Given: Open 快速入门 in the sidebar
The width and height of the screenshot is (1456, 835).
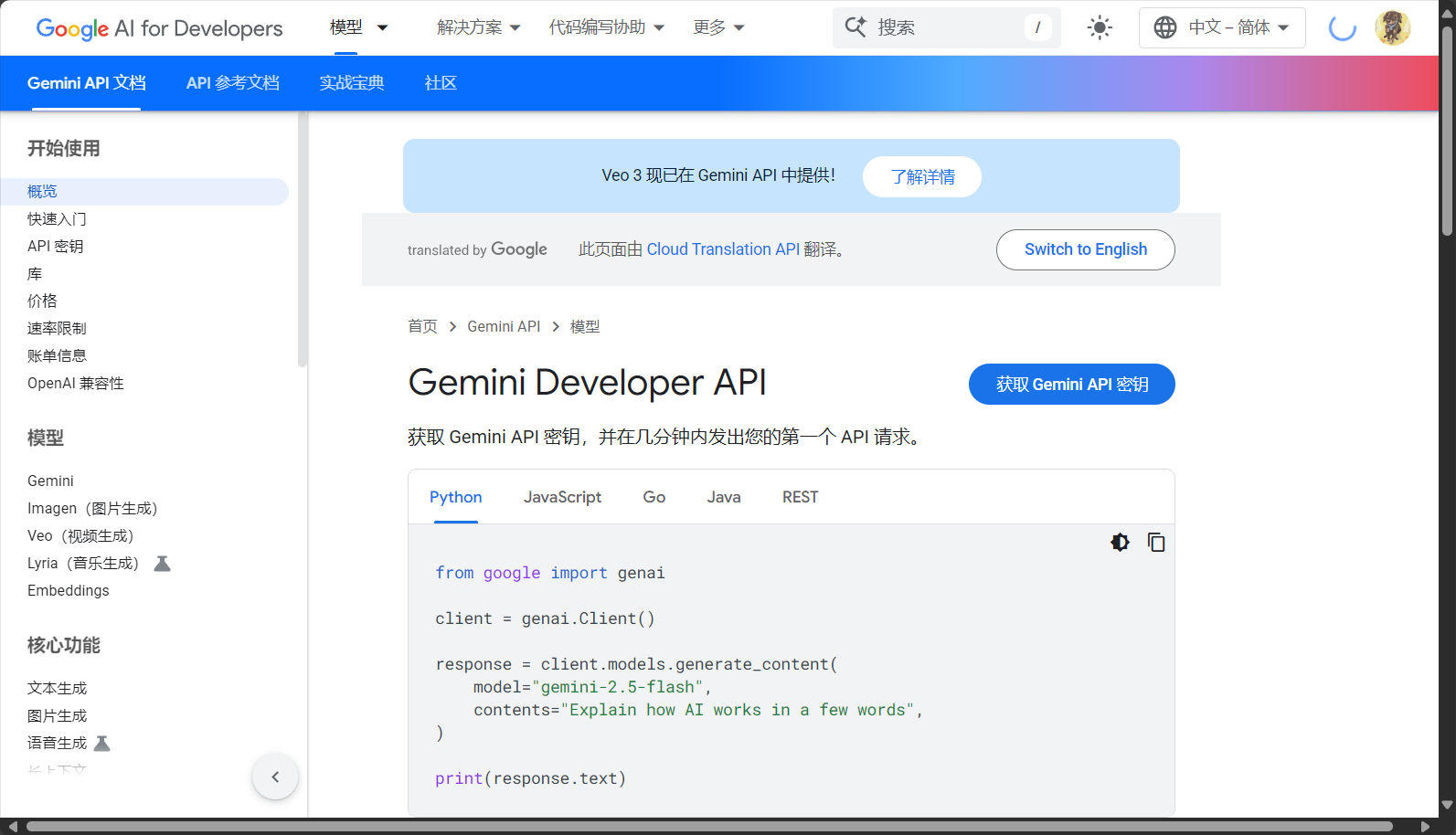Looking at the screenshot, I should pos(57,219).
